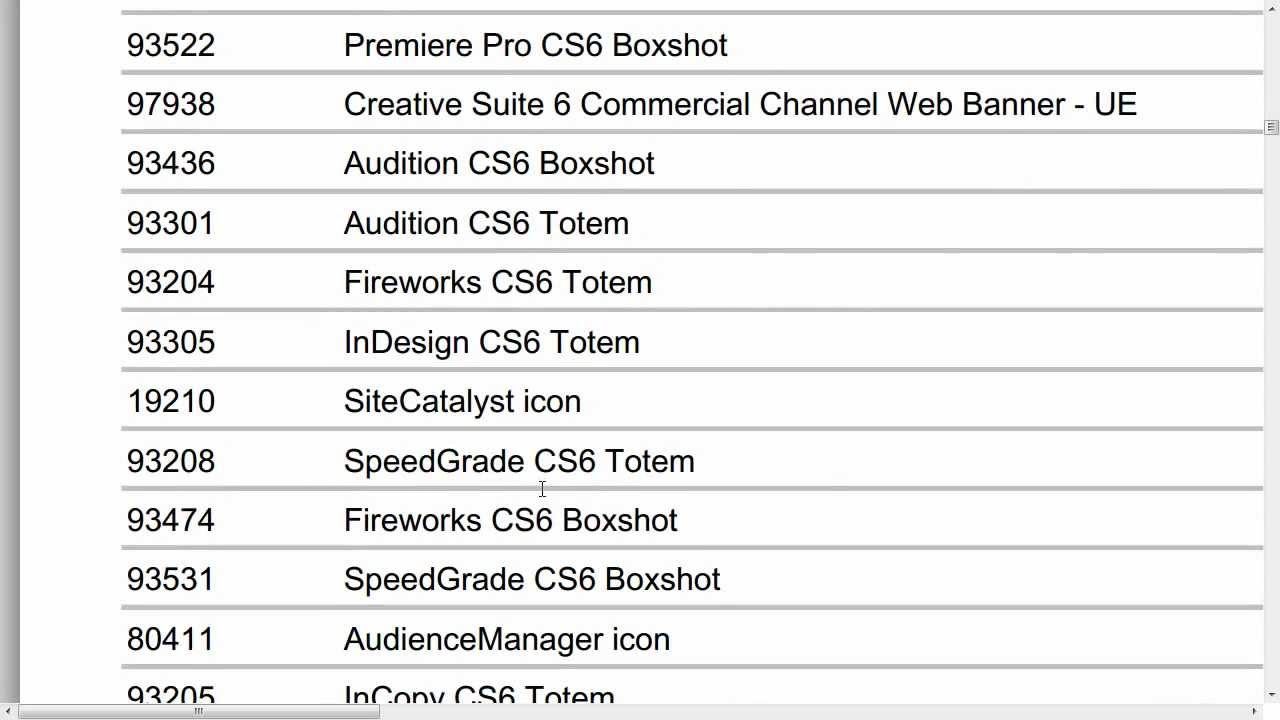Click ID number 19210

(171, 401)
